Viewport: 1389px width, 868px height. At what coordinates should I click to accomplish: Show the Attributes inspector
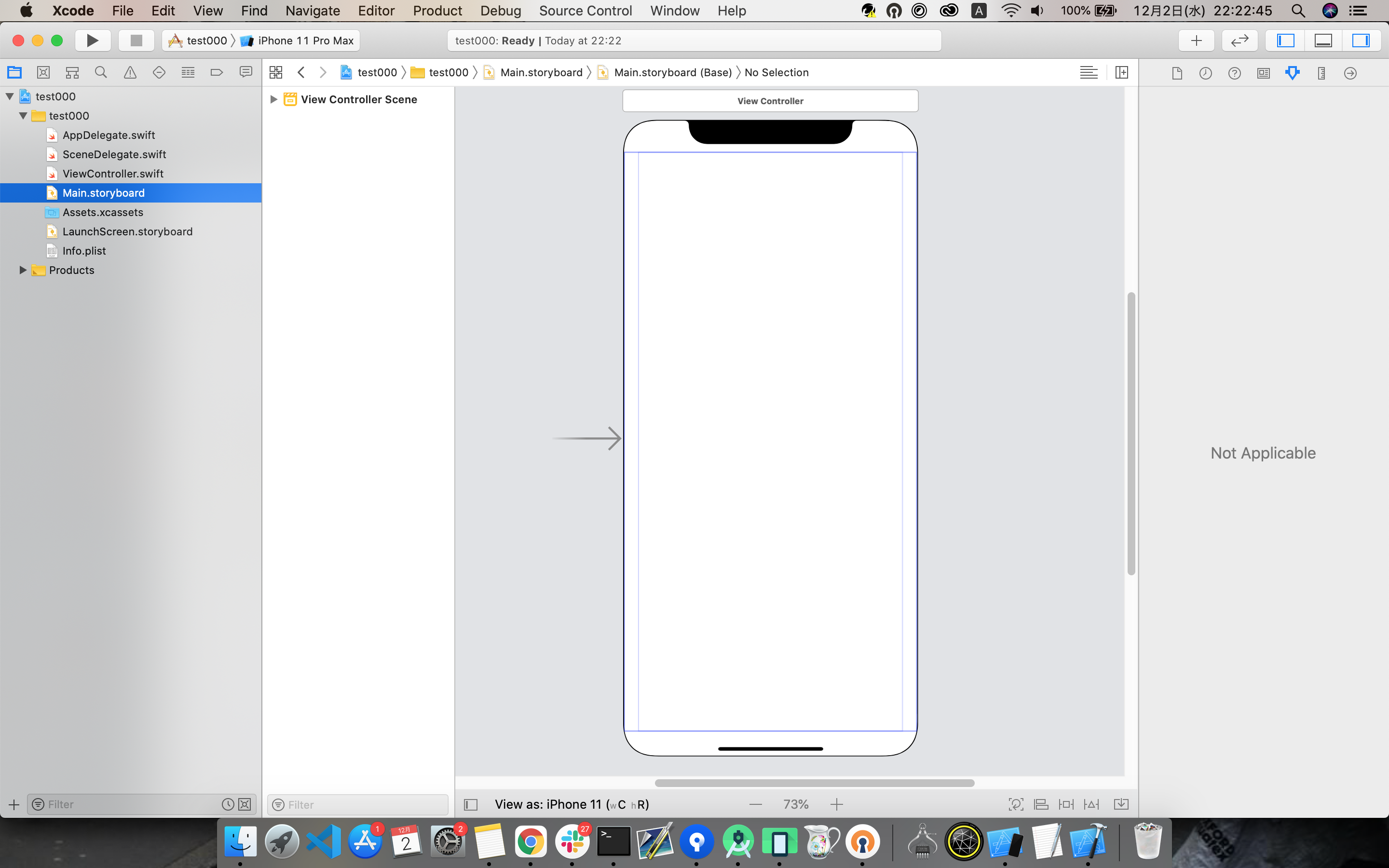point(1293,73)
